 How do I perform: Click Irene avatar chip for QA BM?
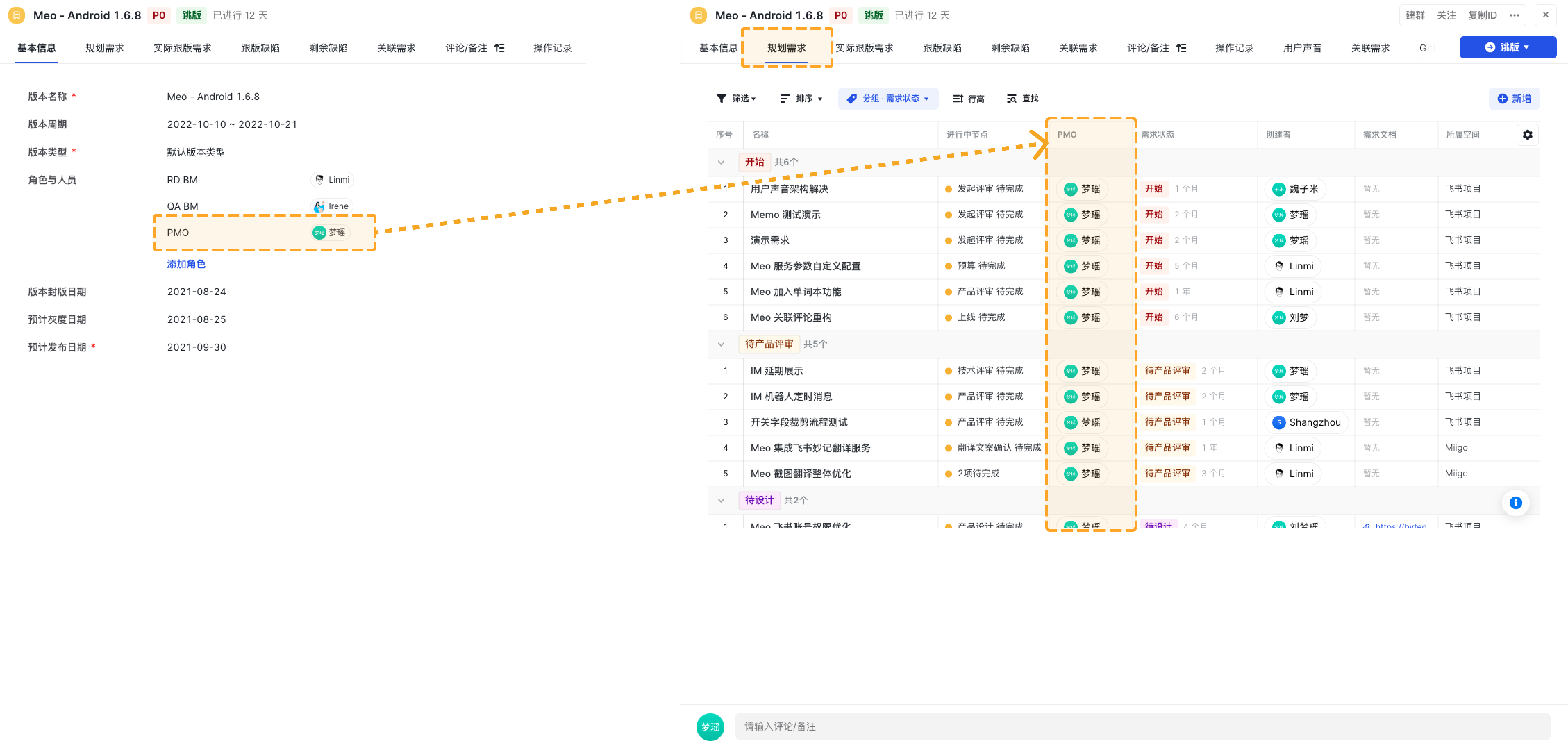[x=332, y=206]
